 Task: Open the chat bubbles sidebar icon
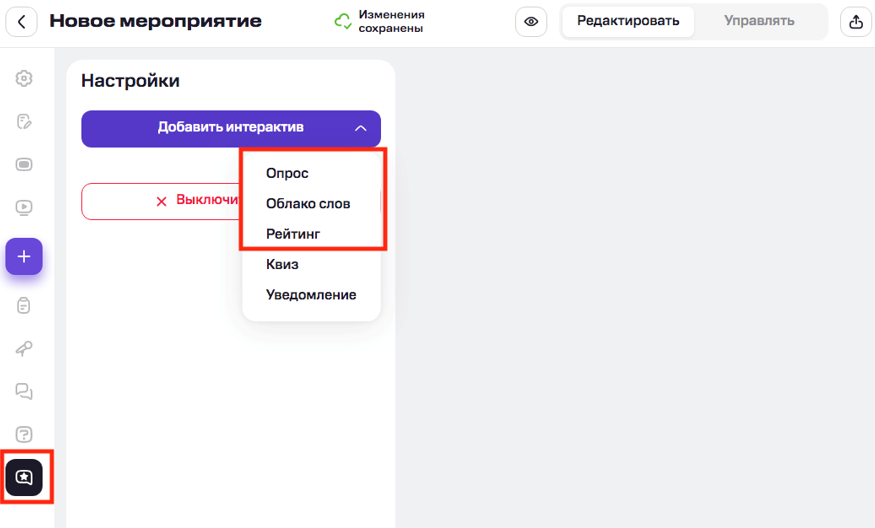[24, 391]
